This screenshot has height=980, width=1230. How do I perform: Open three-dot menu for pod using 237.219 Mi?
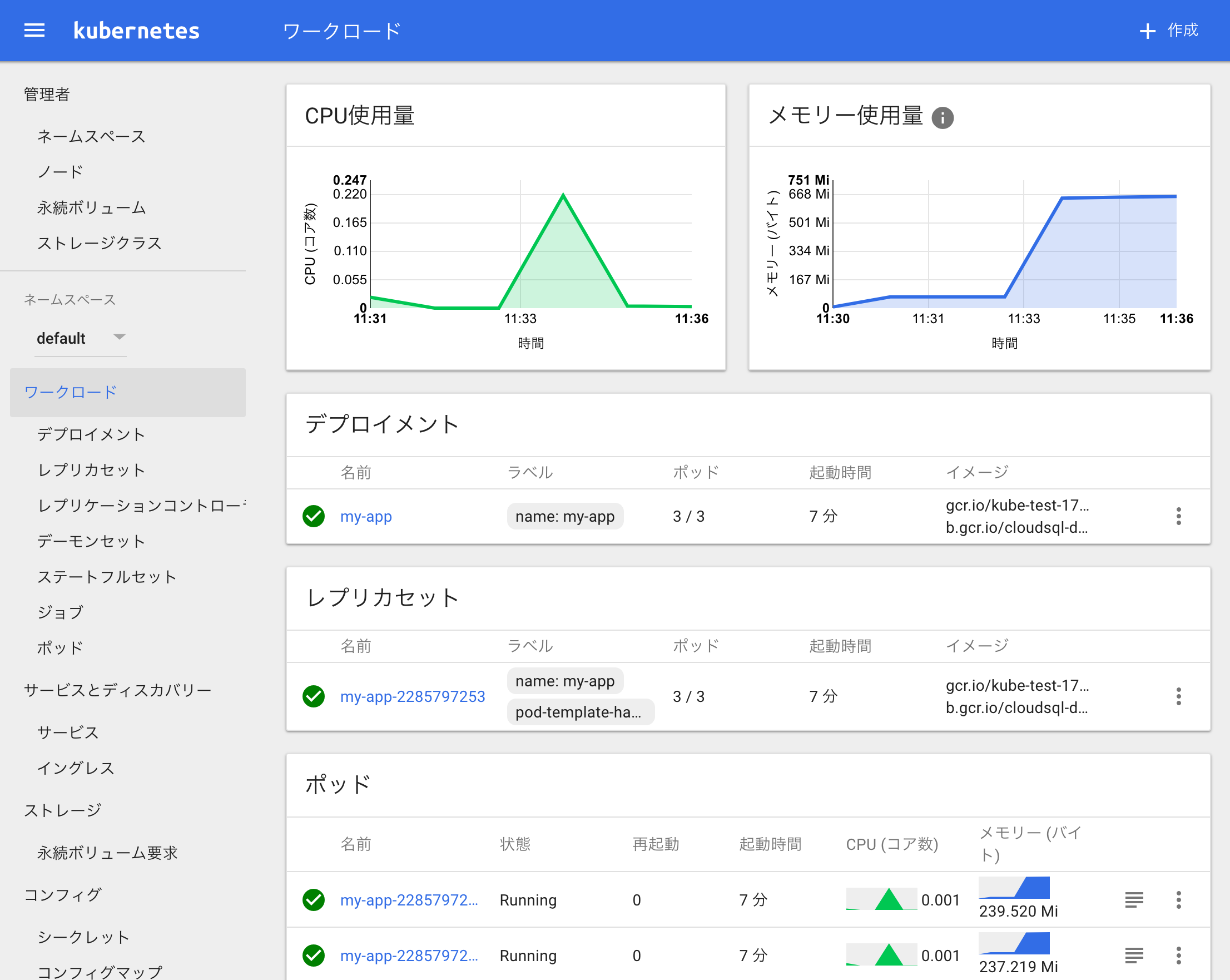tap(1178, 956)
